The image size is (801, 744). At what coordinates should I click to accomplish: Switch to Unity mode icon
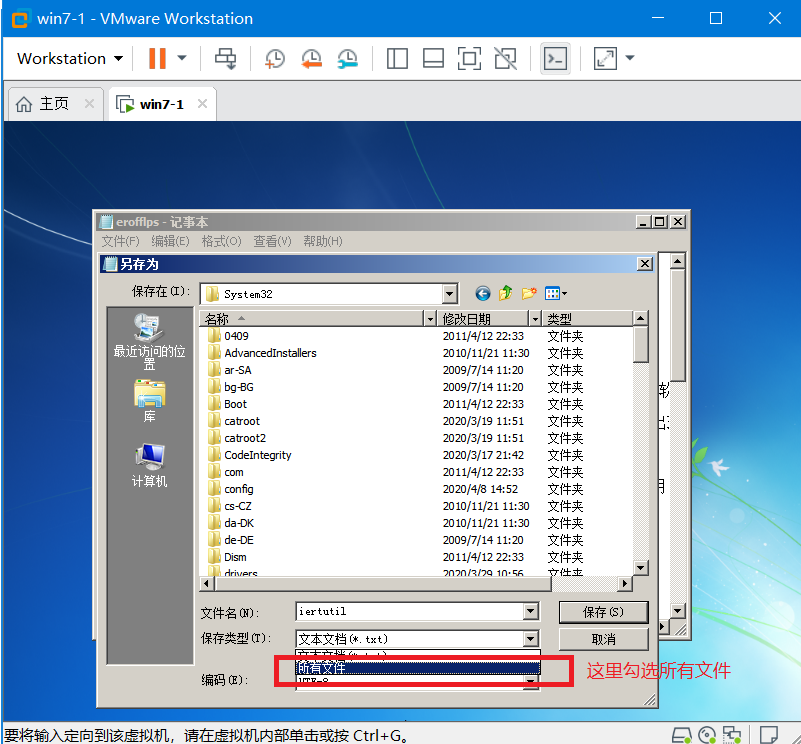tap(506, 58)
